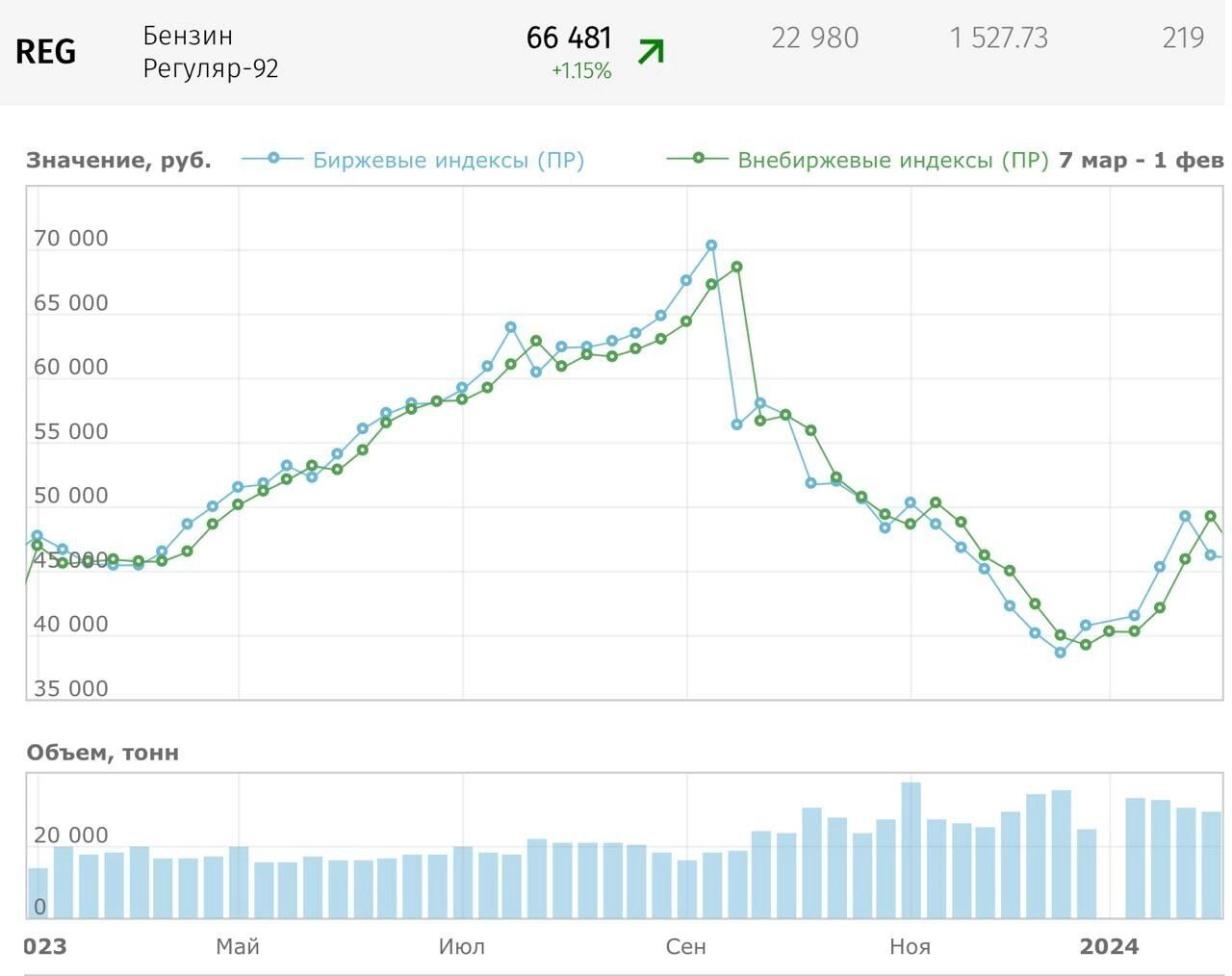Screen dimensions: 1232x976
Task: Click the blue circle legend marker
Action: [x=273, y=158]
